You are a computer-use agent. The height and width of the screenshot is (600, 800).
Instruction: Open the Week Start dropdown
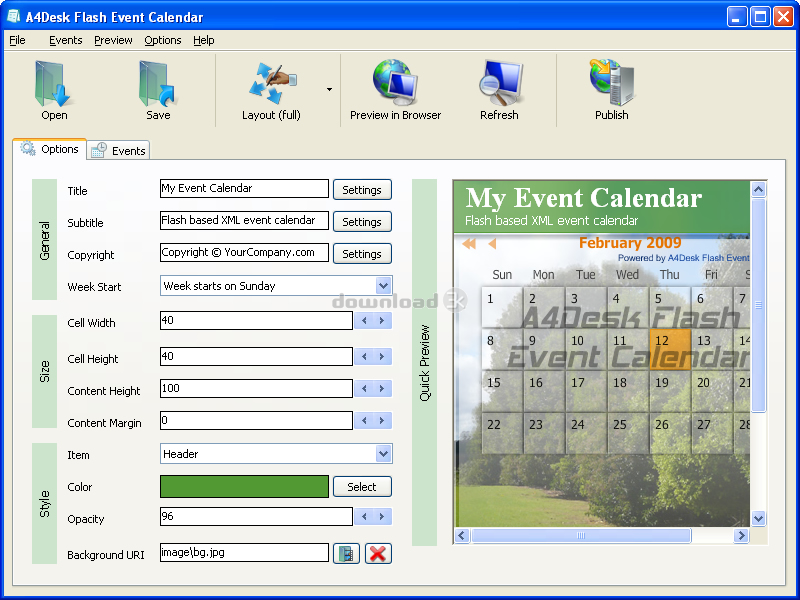[x=384, y=286]
